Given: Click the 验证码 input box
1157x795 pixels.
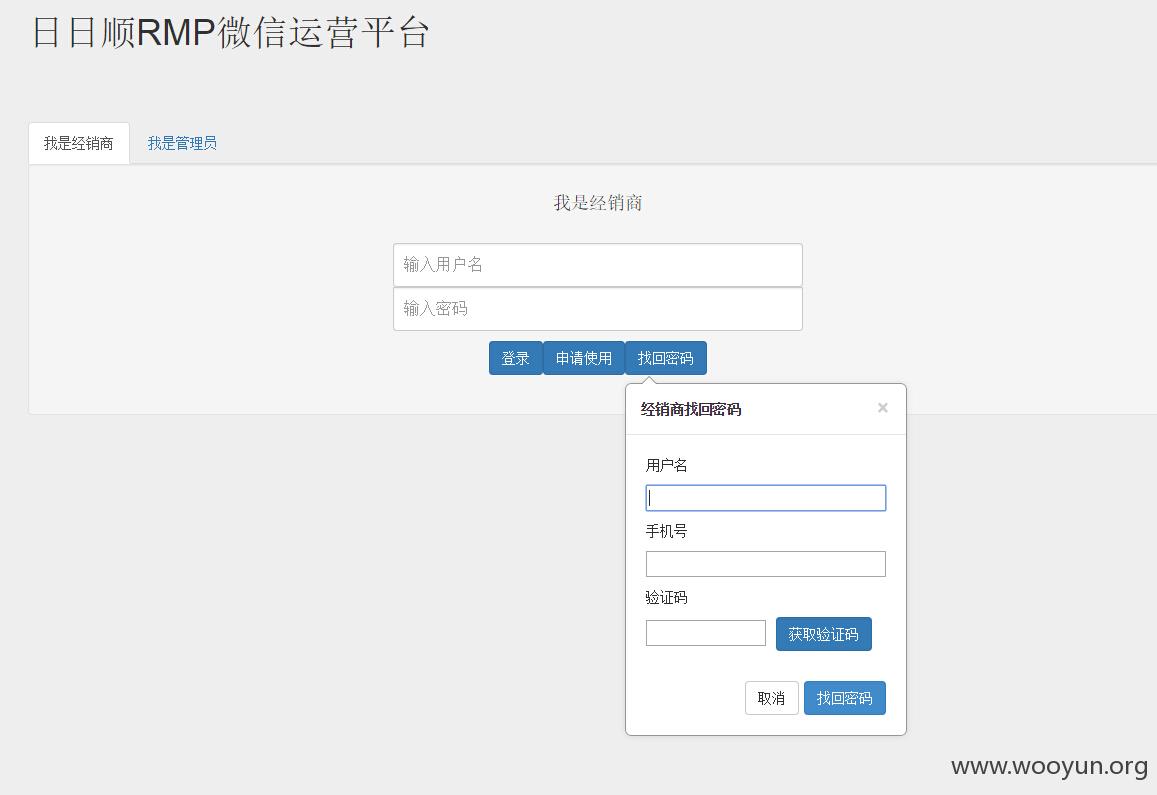Looking at the screenshot, I should coord(705,633).
